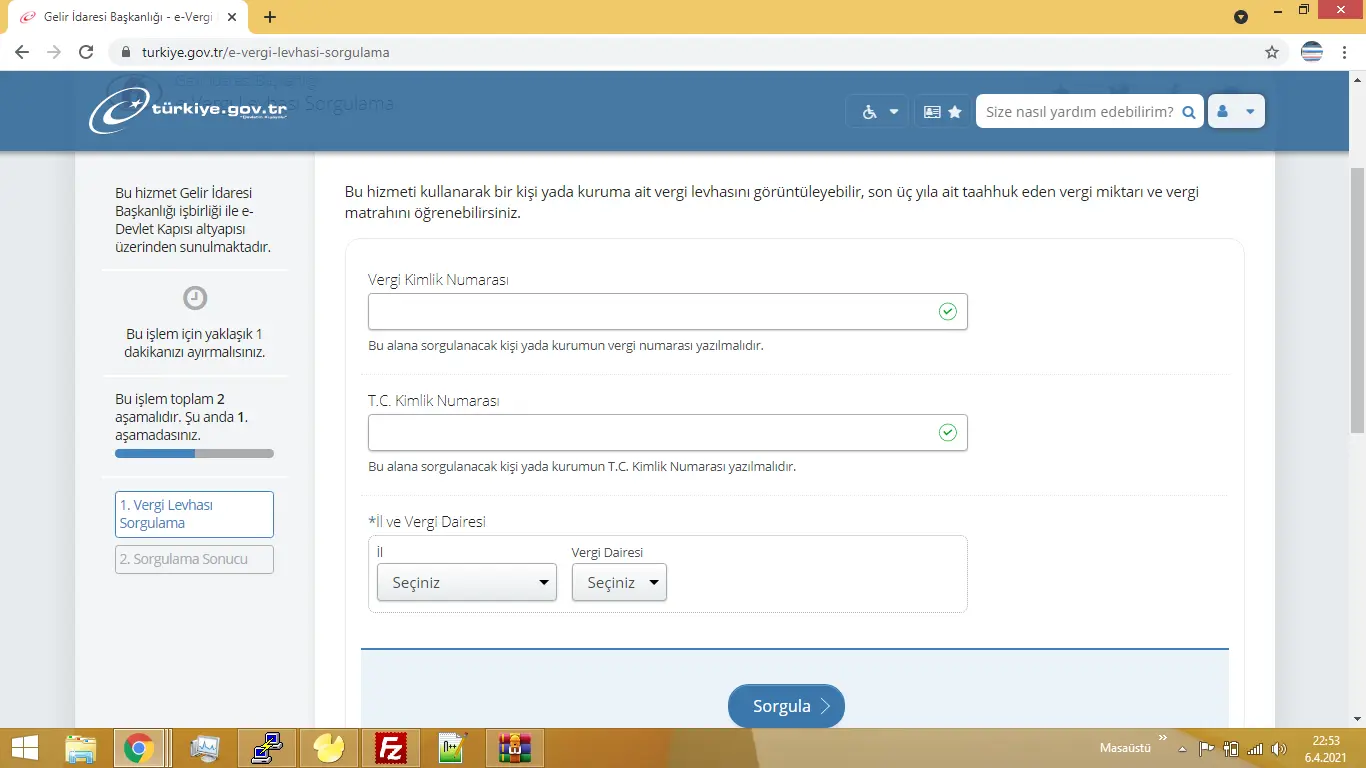
Task: Expand the İl province dropdown
Action: [x=466, y=582]
